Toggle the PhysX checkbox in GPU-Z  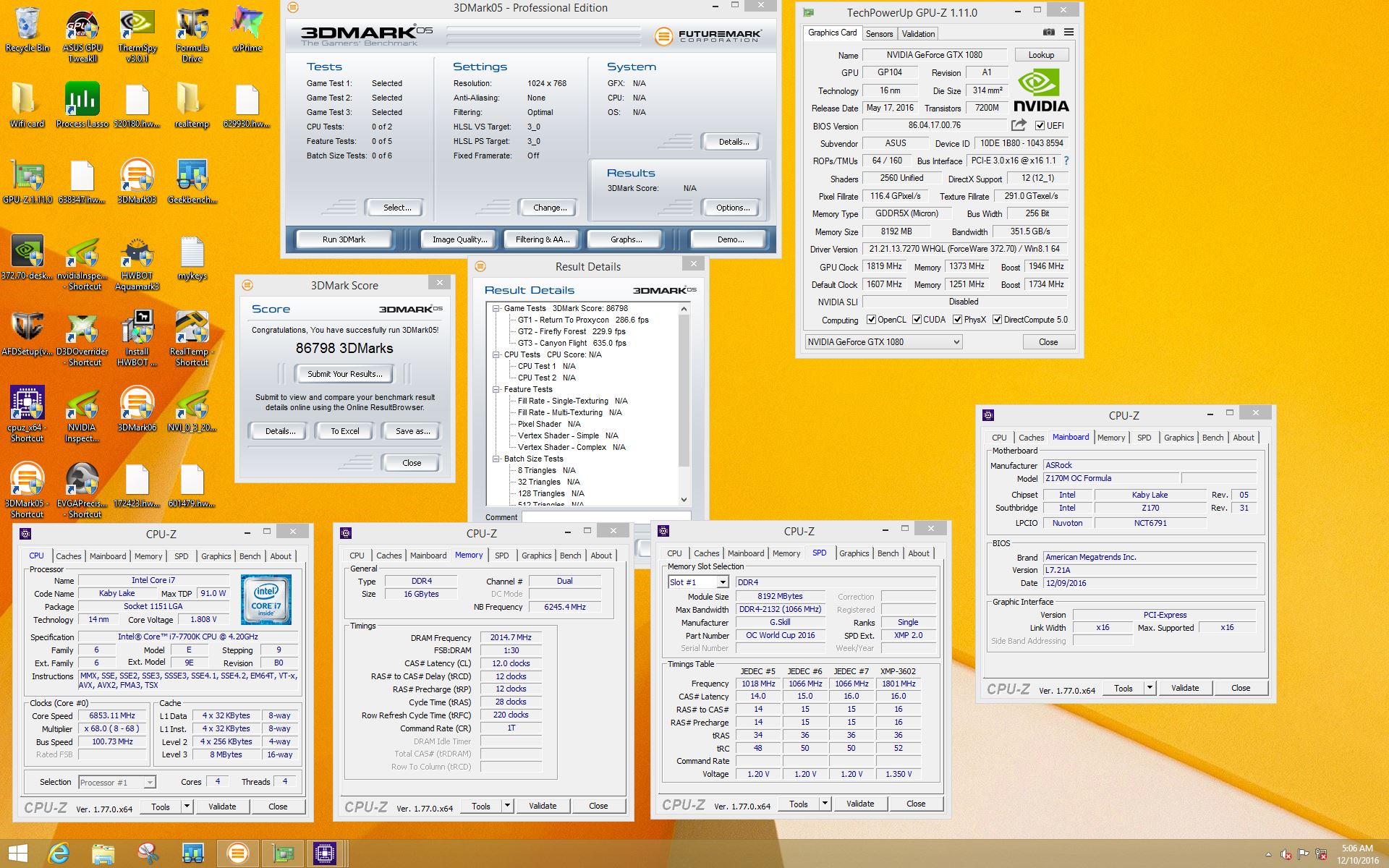pyautogui.click(x=957, y=320)
